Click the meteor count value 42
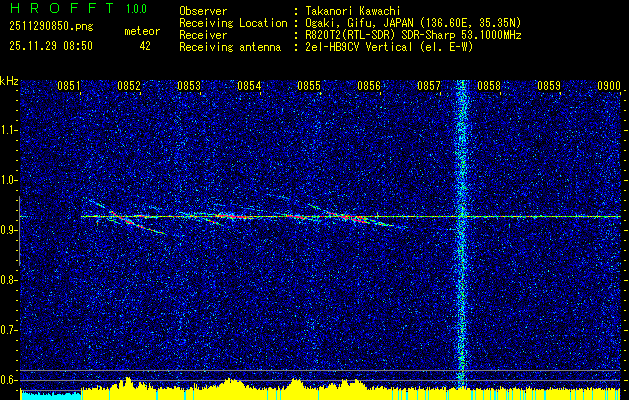 (145, 46)
